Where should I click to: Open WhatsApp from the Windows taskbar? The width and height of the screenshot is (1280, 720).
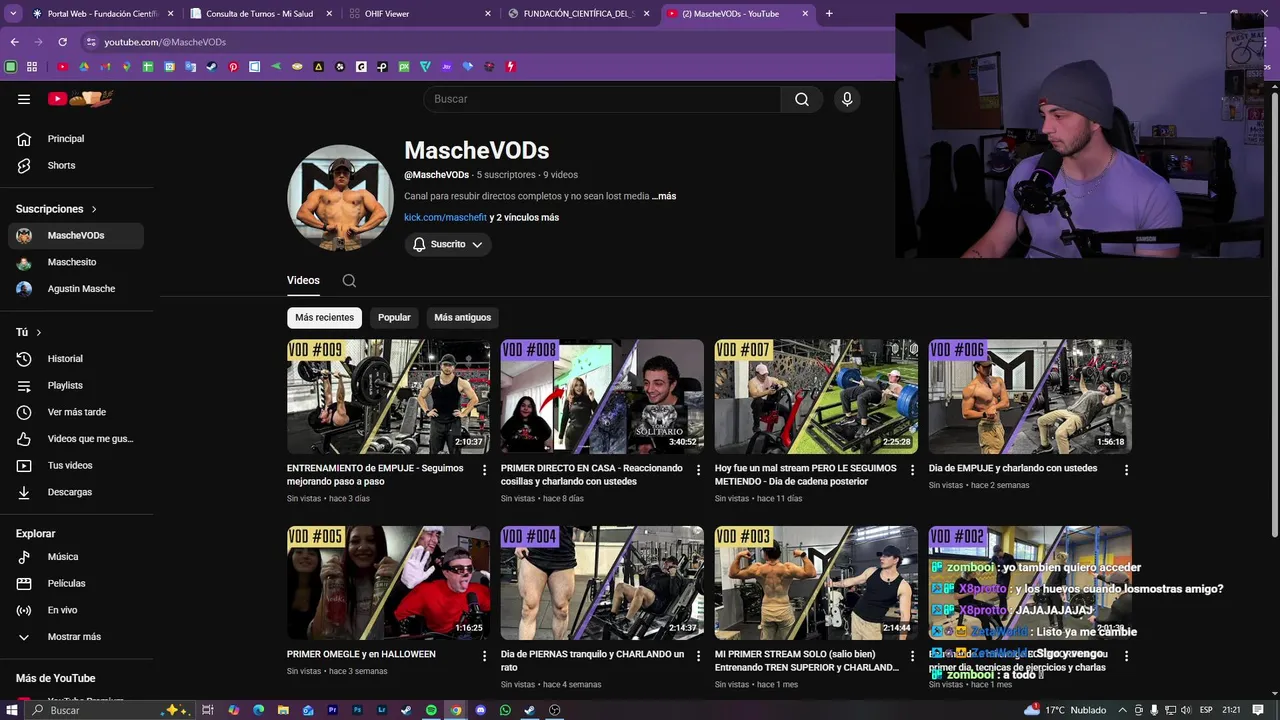point(505,710)
